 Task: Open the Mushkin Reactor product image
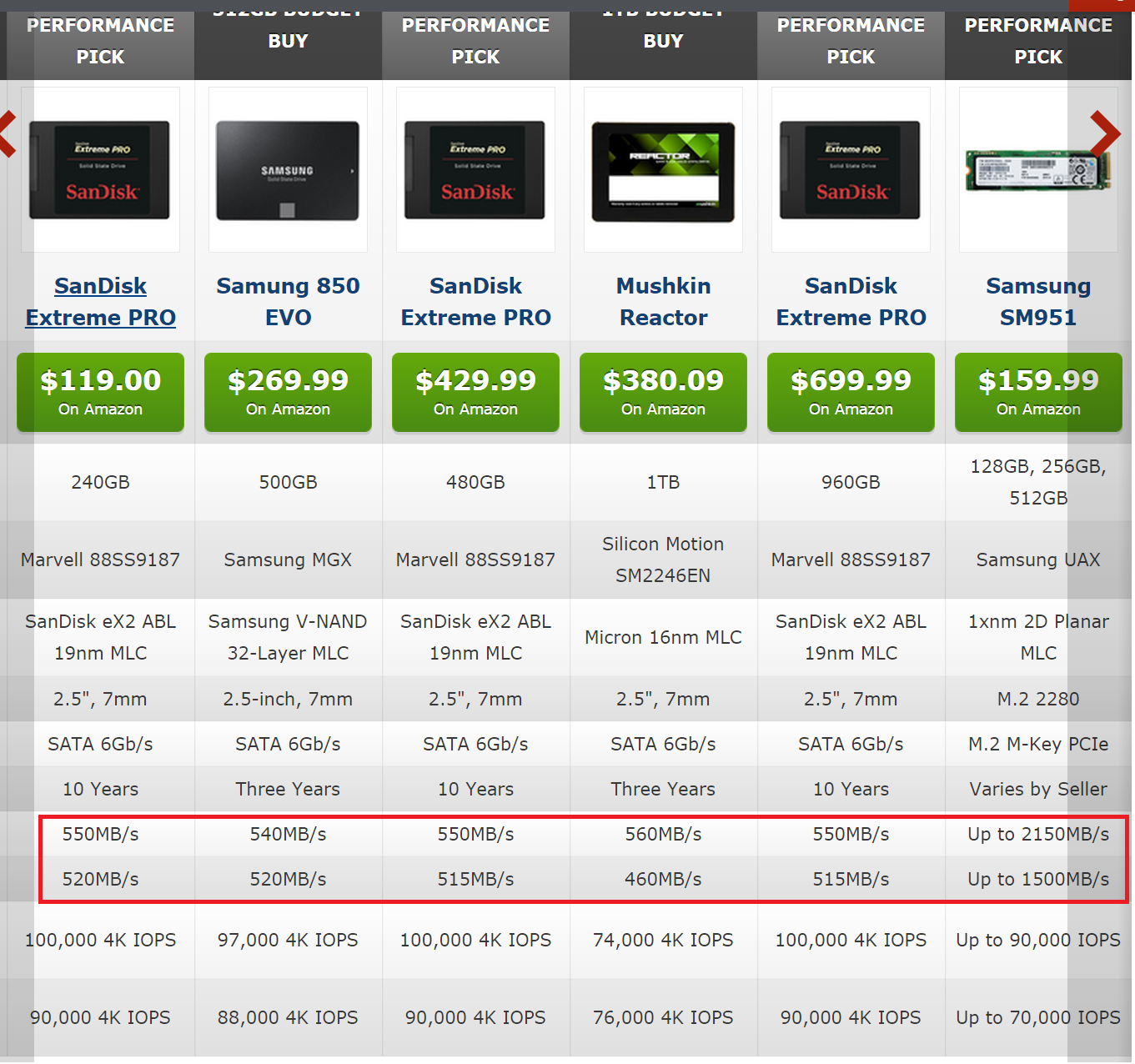coord(663,170)
